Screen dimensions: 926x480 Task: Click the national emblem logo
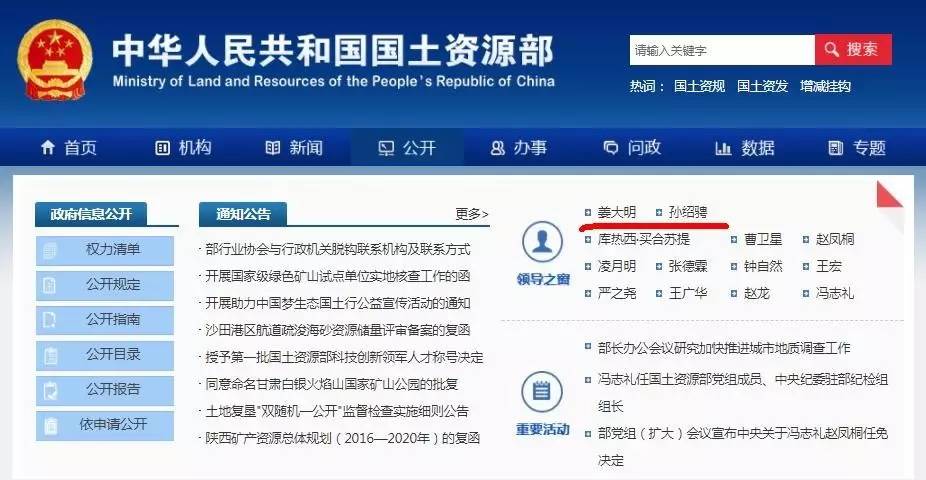coord(55,61)
